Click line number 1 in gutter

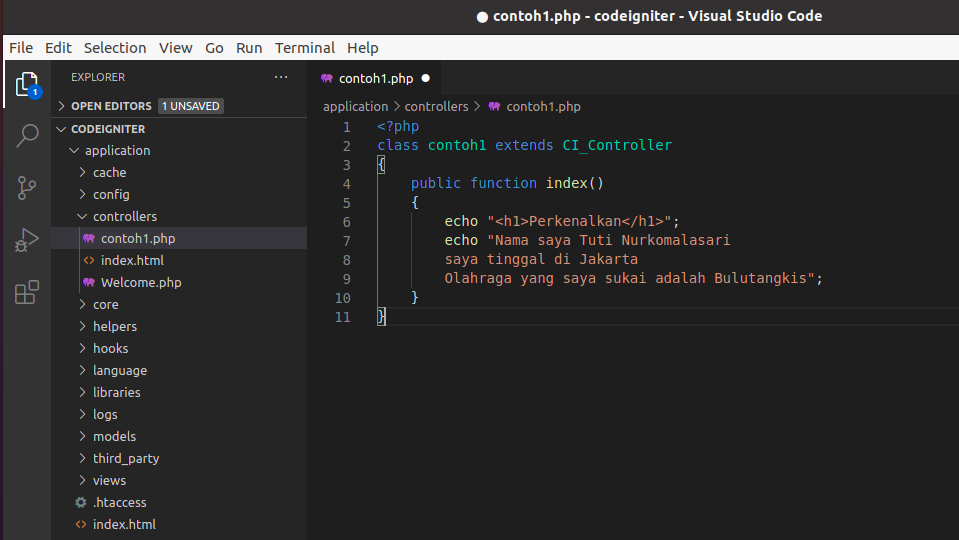pyautogui.click(x=347, y=127)
